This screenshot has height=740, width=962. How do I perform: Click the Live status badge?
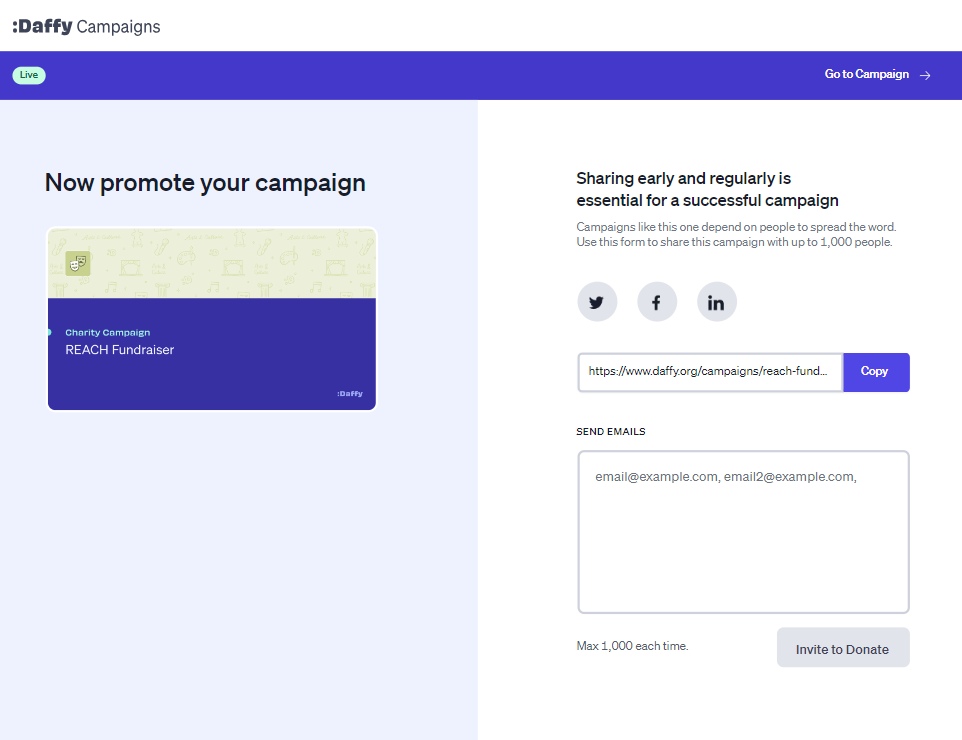tap(29, 75)
